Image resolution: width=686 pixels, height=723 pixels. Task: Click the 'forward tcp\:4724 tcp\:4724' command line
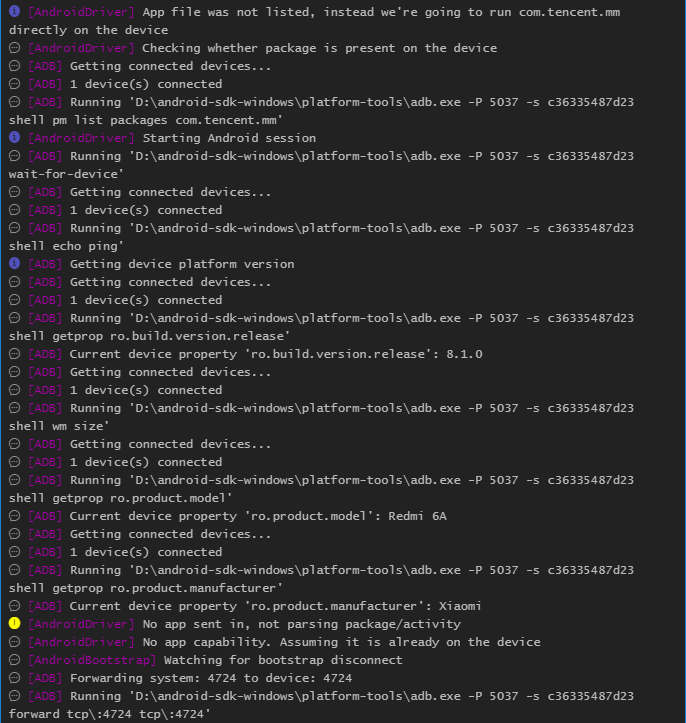(110, 714)
